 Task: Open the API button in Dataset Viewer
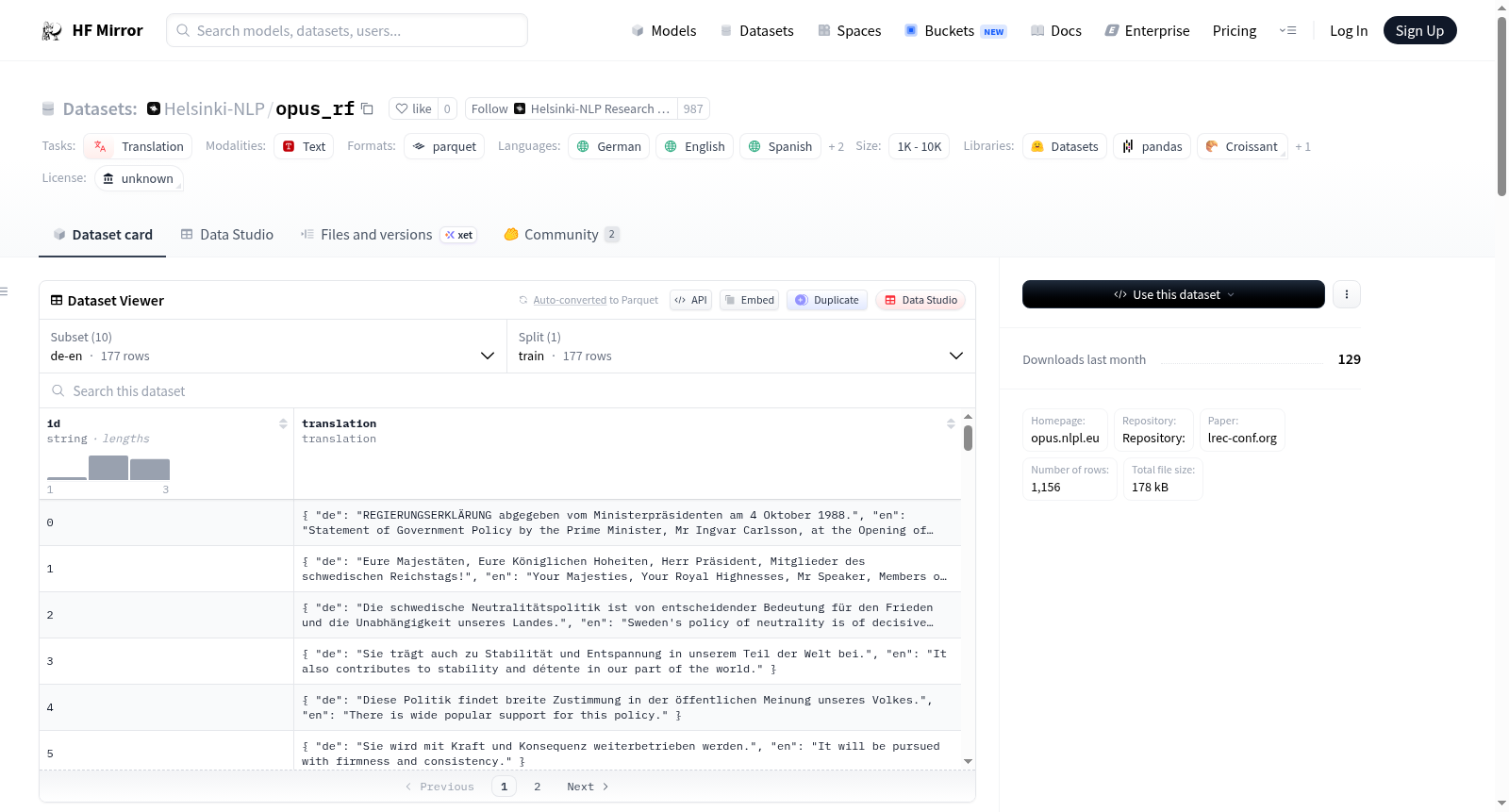click(x=690, y=300)
